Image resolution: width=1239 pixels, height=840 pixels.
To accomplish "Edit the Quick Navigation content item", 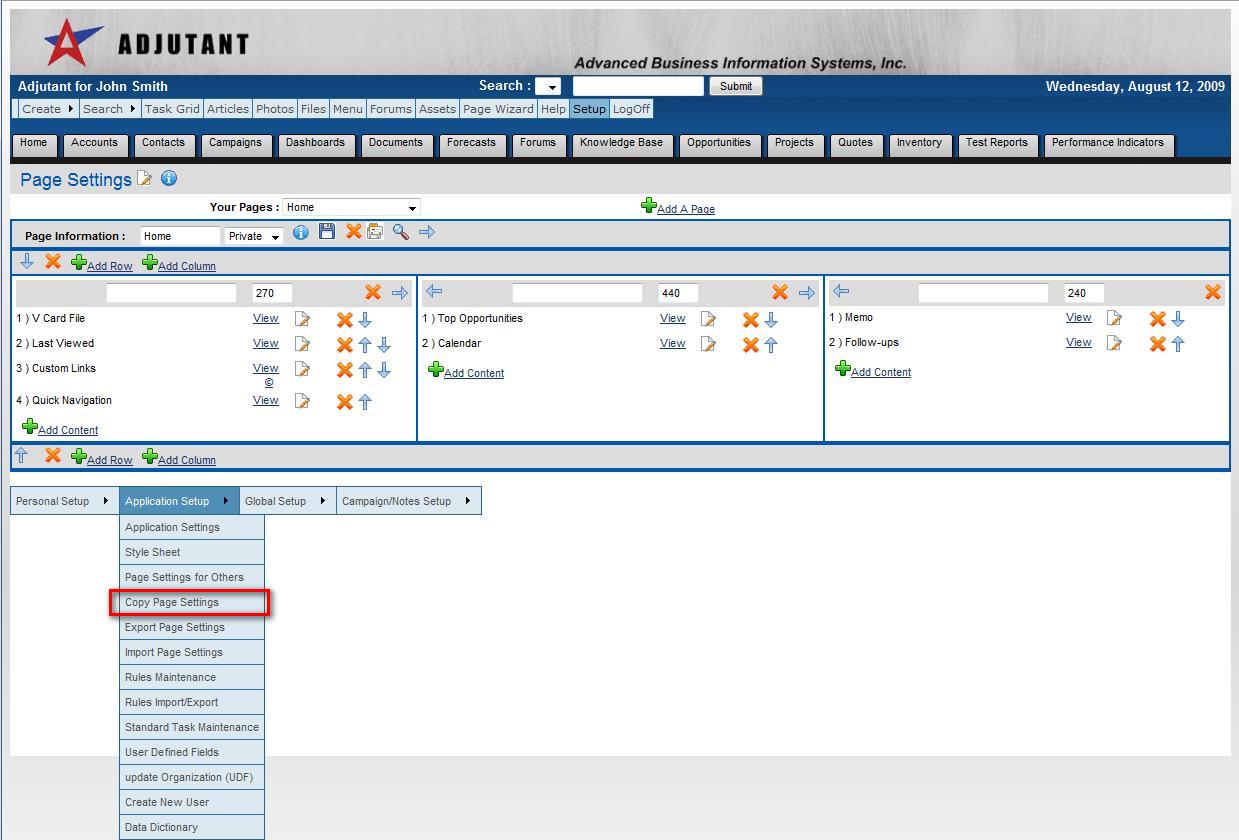I will [x=302, y=401].
